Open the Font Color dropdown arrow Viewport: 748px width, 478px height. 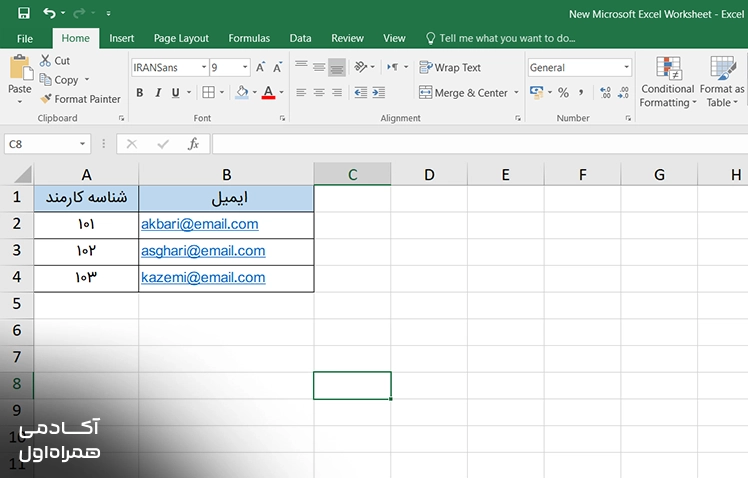coord(281,92)
